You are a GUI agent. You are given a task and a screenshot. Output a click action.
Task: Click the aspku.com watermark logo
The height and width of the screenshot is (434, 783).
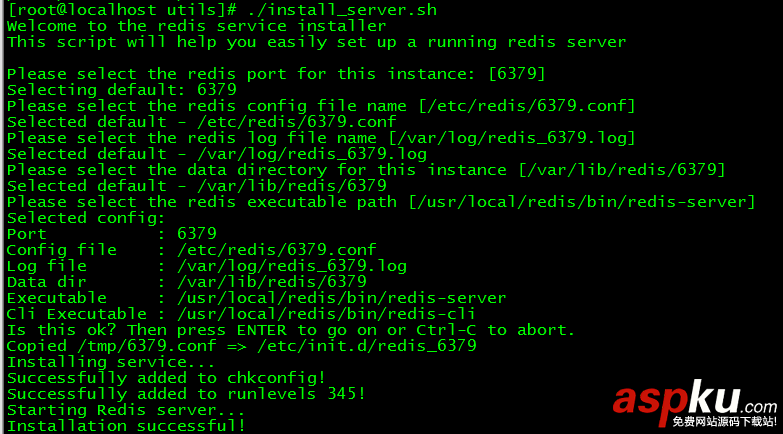(695, 403)
